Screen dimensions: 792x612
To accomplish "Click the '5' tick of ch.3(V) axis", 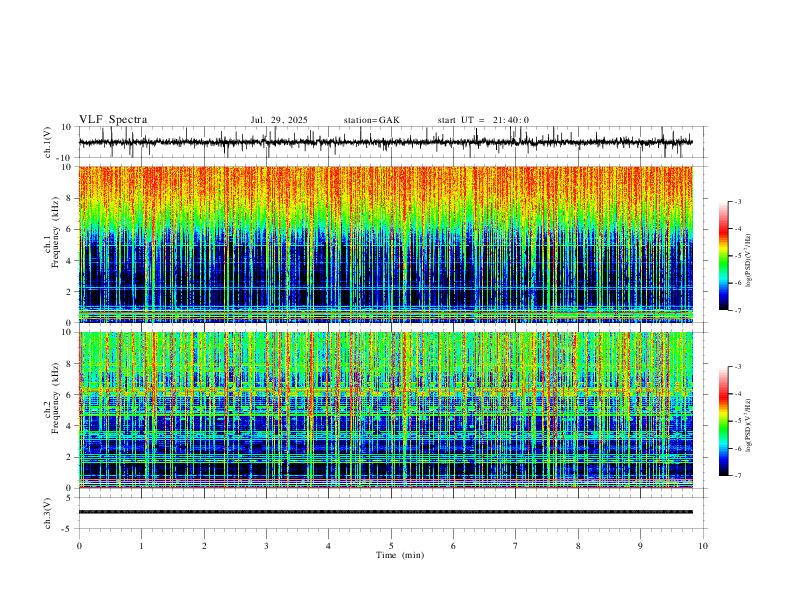I will click(x=70, y=498).
